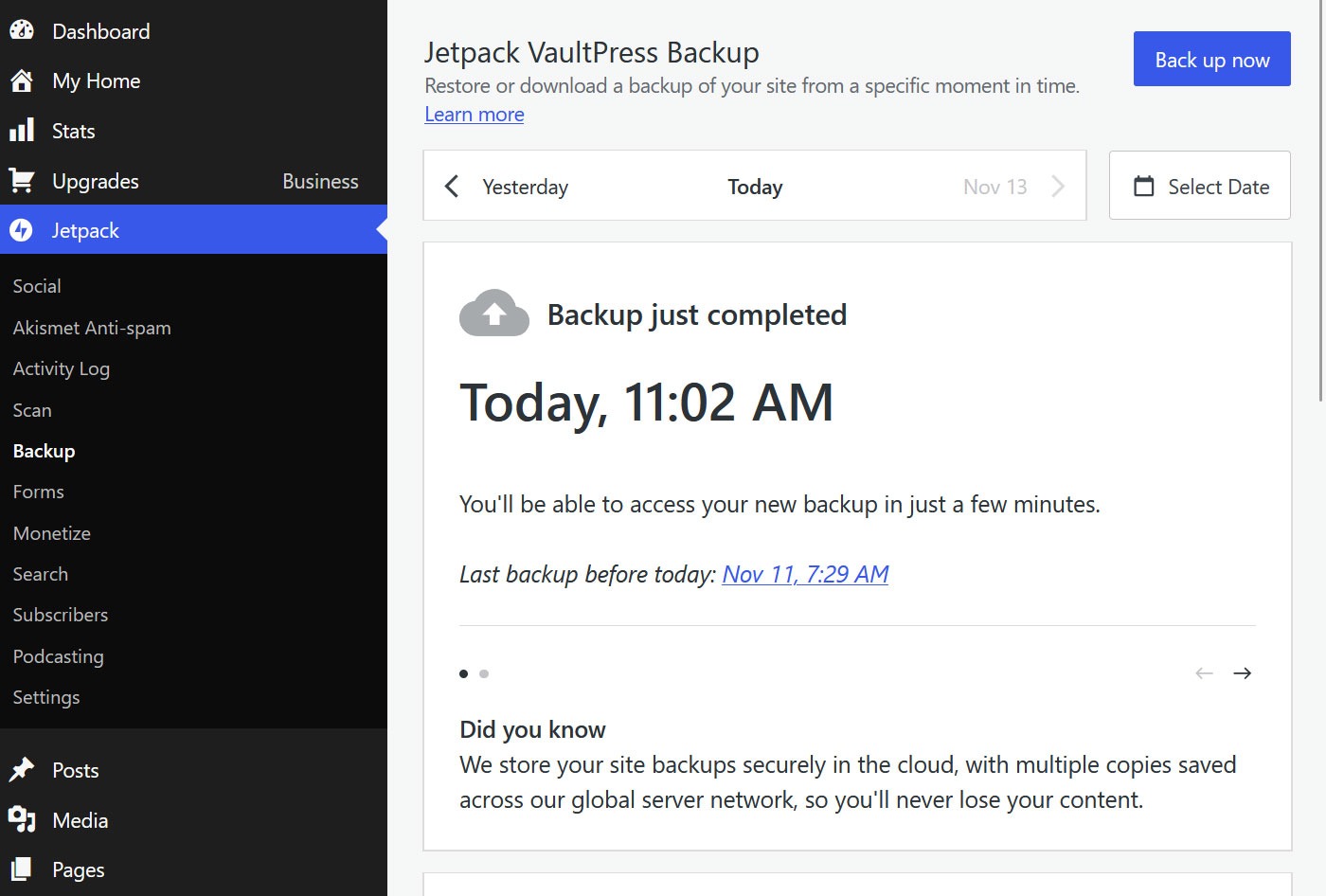Open the Learn more link
1326x896 pixels.
point(474,114)
